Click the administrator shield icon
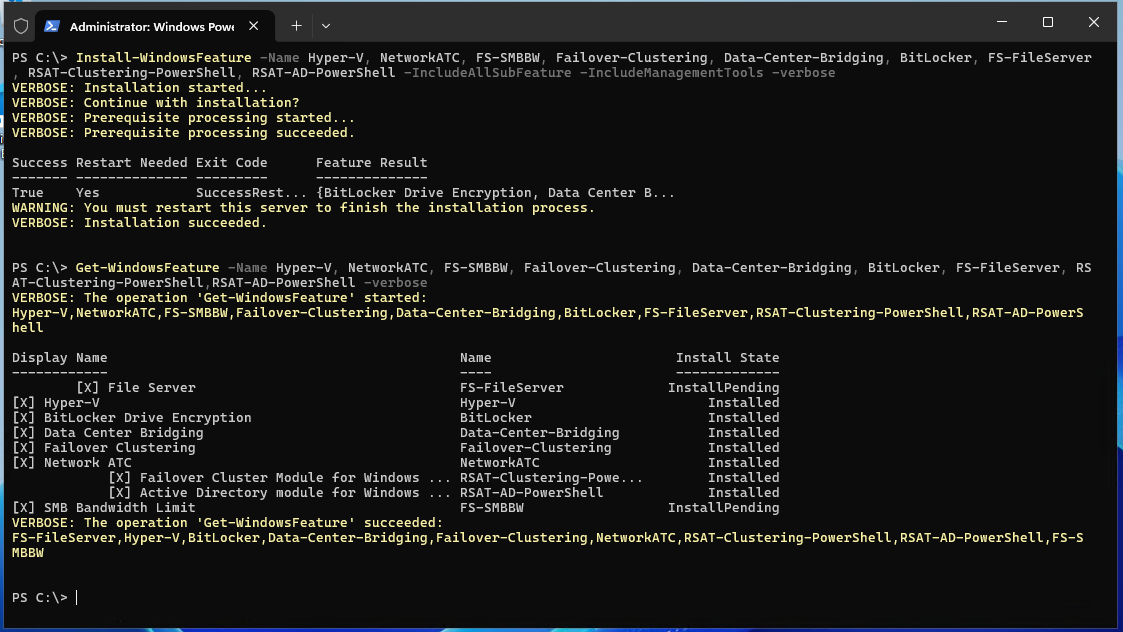Viewport: 1123px width, 632px height. [21, 25]
